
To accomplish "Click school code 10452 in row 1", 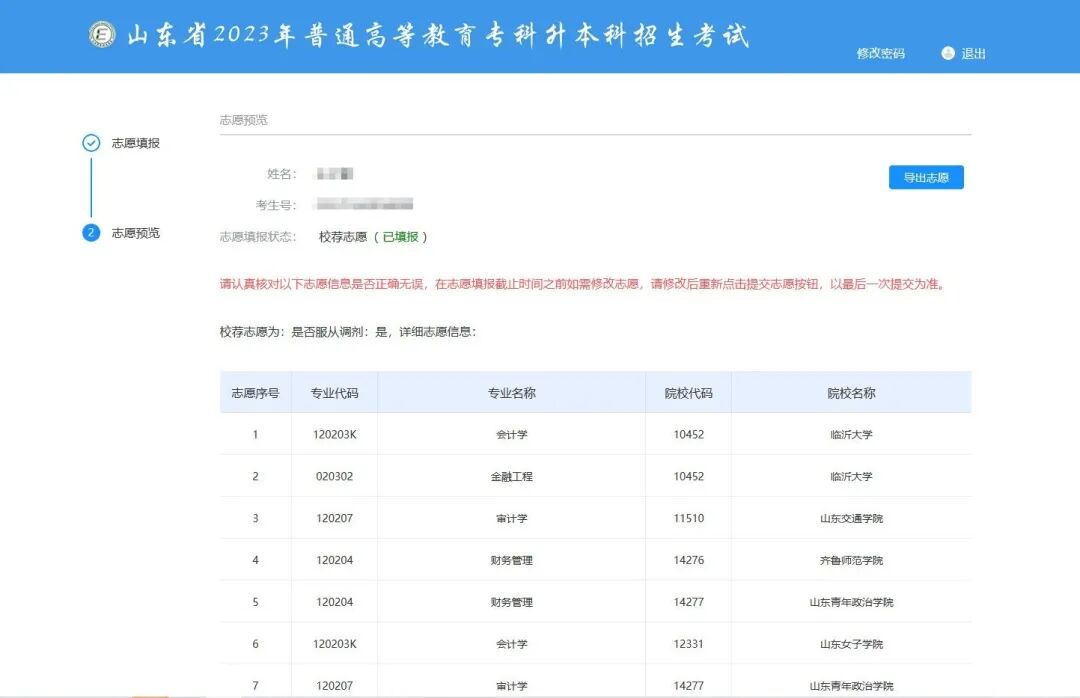I will (x=689, y=435).
